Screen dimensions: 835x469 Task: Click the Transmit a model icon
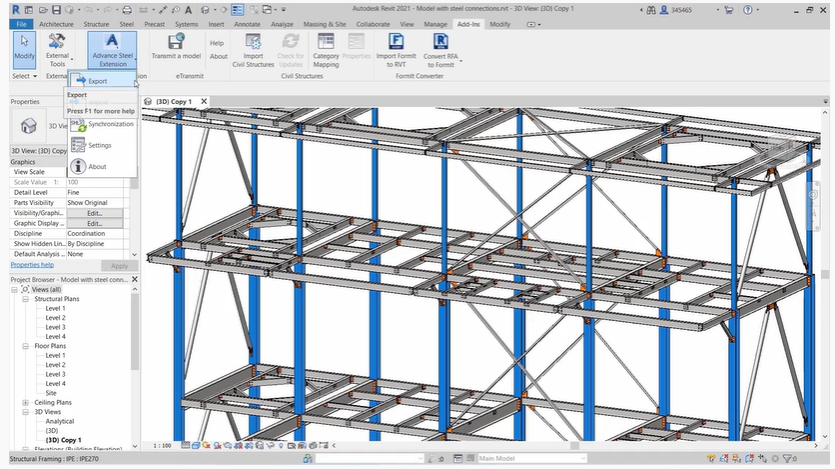176,46
